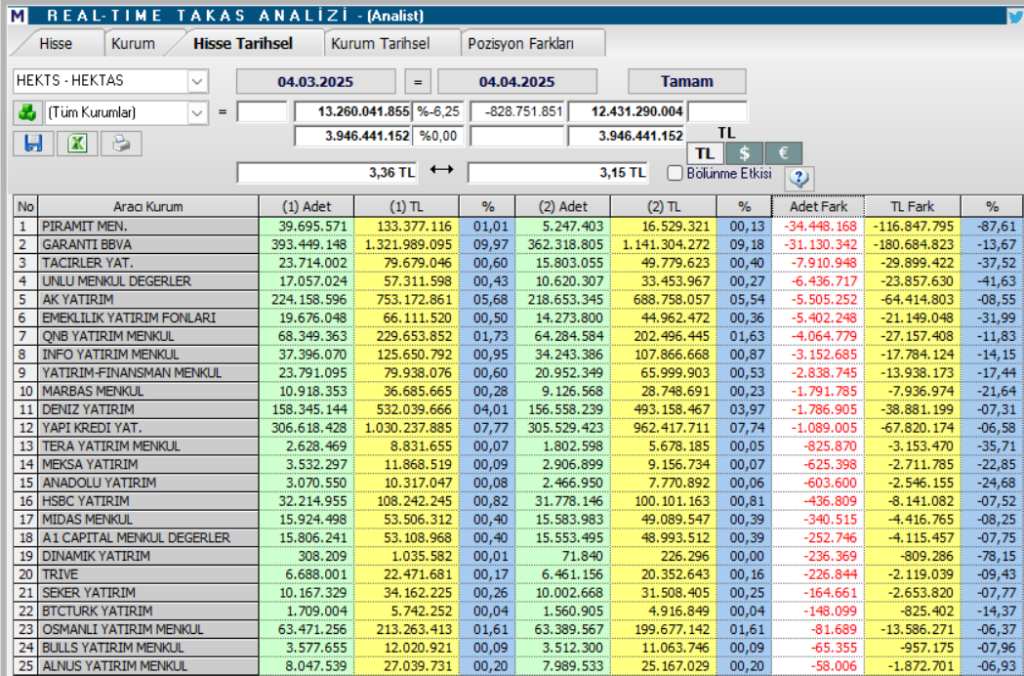This screenshot has height=676, width=1024.
Task: Switch to the Kurum tab
Action: pos(133,44)
